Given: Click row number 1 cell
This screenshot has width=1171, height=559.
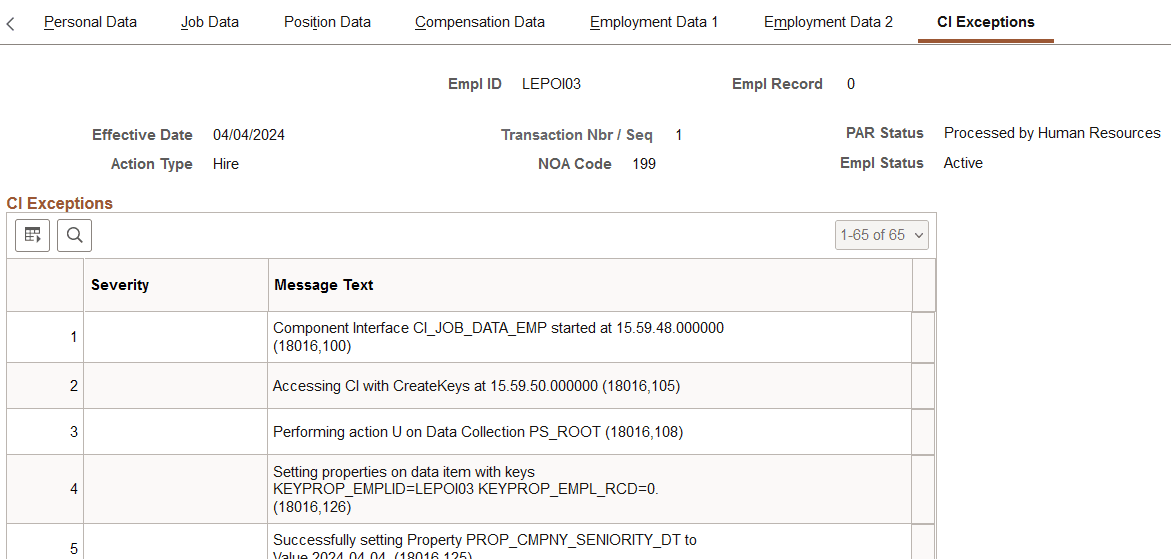Looking at the screenshot, I should [45, 337].
